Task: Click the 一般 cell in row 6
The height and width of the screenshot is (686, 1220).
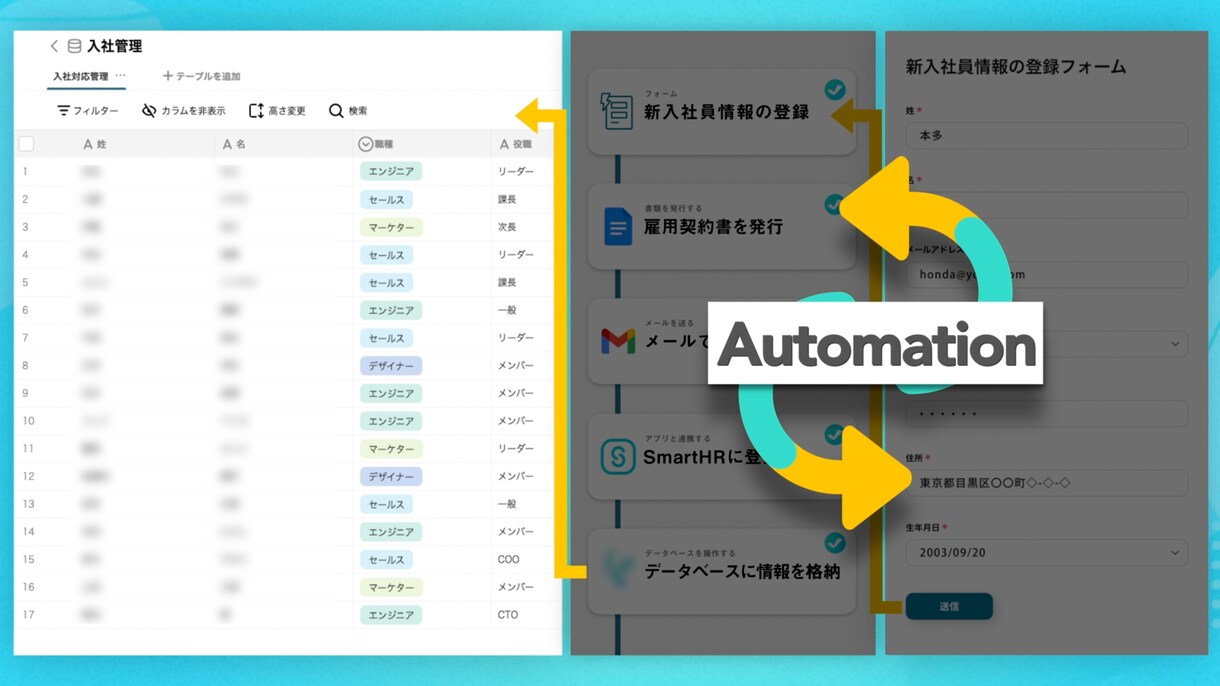Action: click(x=507, y=310)
